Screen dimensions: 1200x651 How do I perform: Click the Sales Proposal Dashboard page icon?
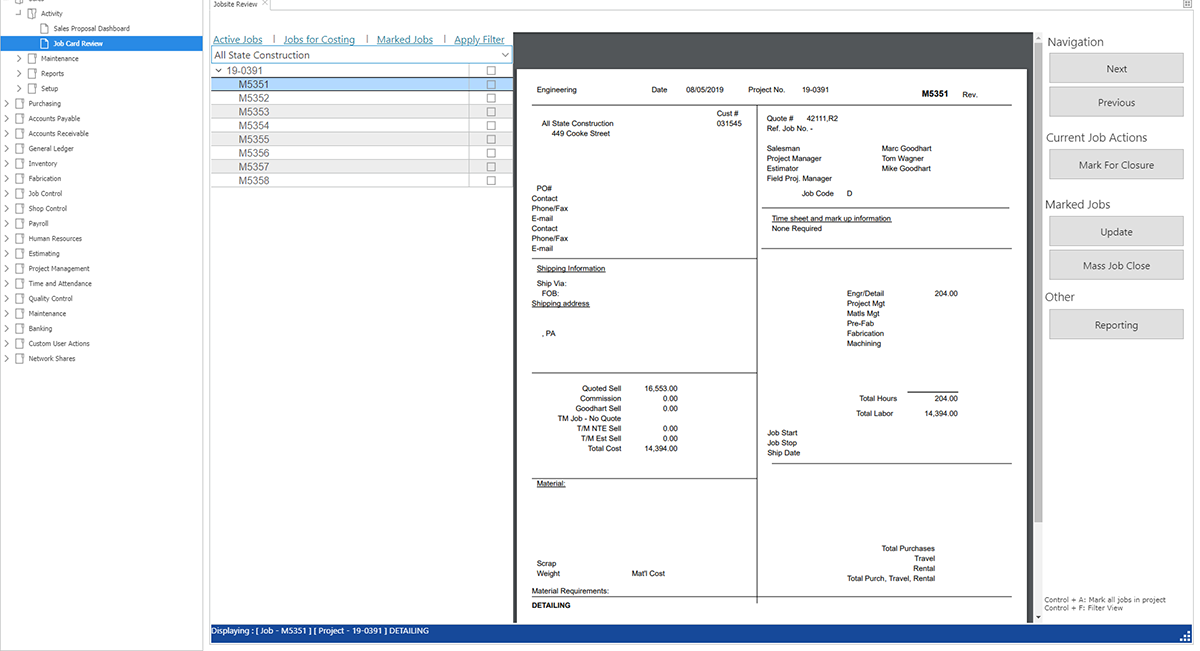(45, 29)
